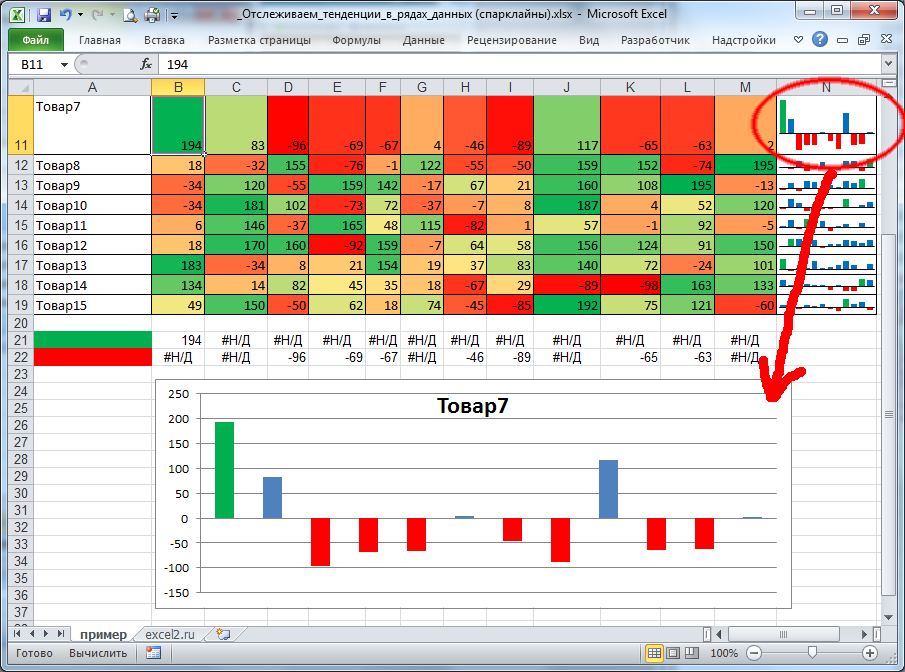This screenshot has height=672, width=905.
Task: Switch to Normal view in status bar
Action: pyautogui.click(x=654, y=653)
